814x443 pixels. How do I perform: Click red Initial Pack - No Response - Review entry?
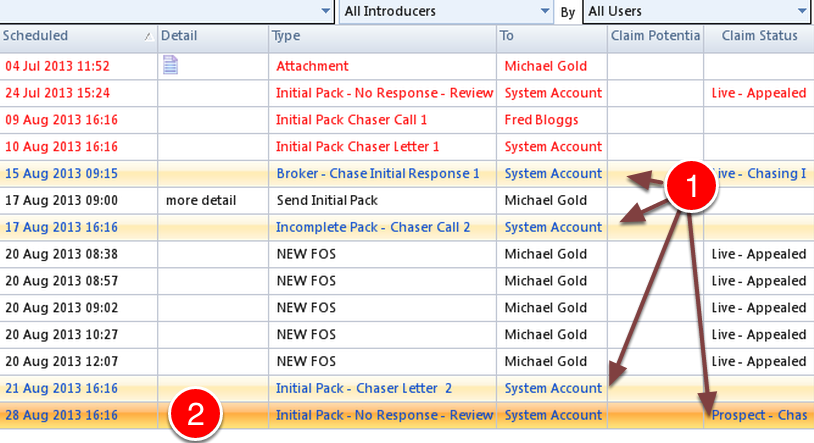pos(384,93)
